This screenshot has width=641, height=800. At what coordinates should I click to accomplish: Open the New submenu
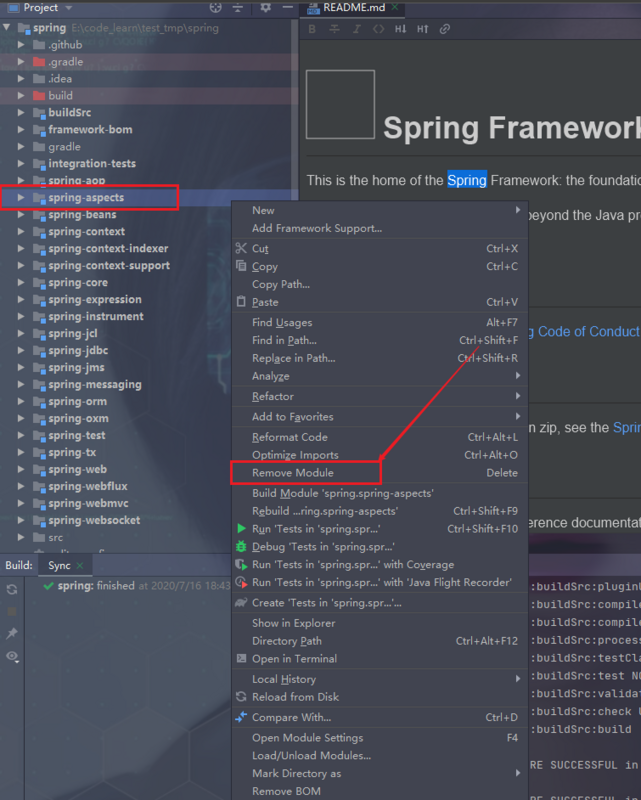(x=380, y=210)
